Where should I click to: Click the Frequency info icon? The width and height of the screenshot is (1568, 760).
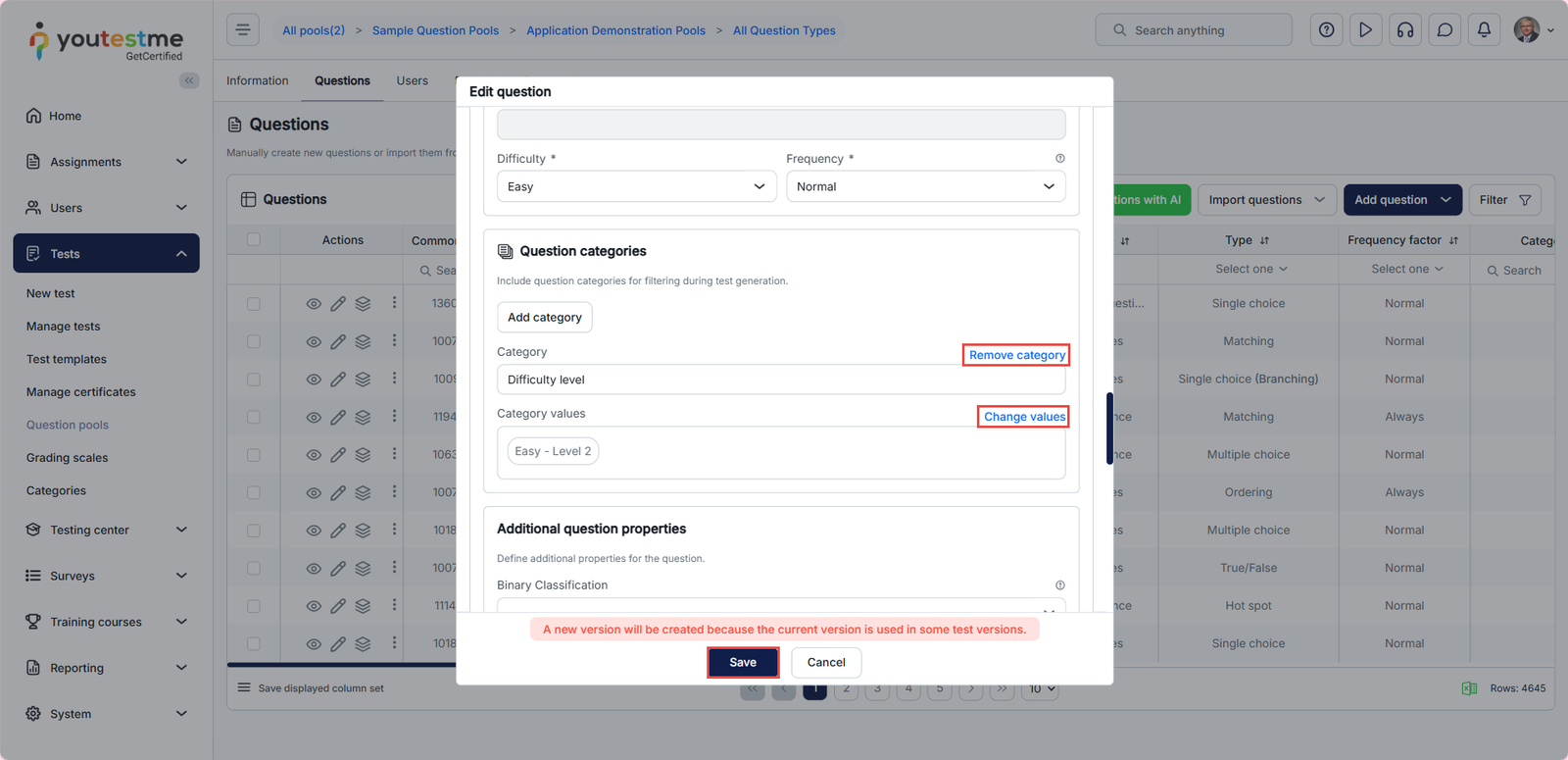pyautogui.click(x=1059, y=159)
